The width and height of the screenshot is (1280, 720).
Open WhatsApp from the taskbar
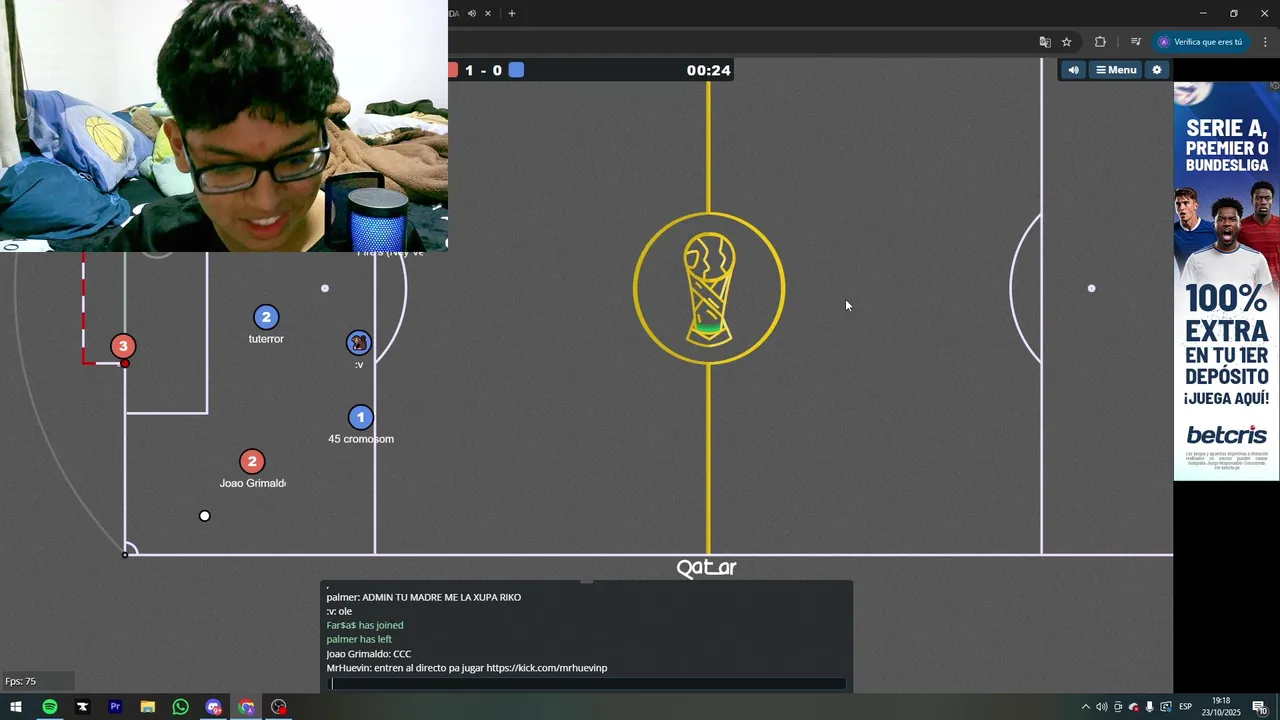pyautogui.click(x=181, y=707)
